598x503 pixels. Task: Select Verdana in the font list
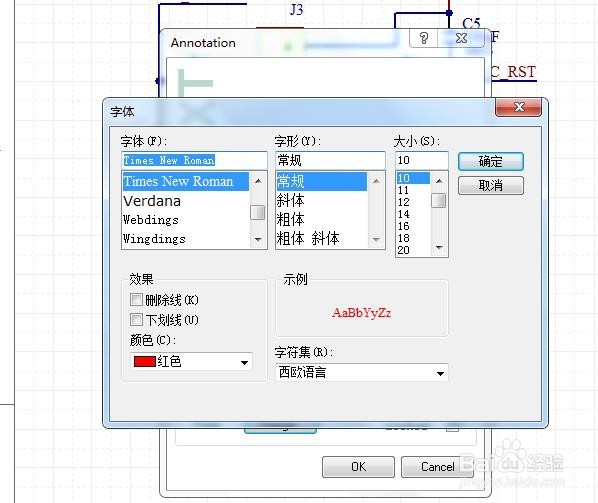(x=185, y=201)
